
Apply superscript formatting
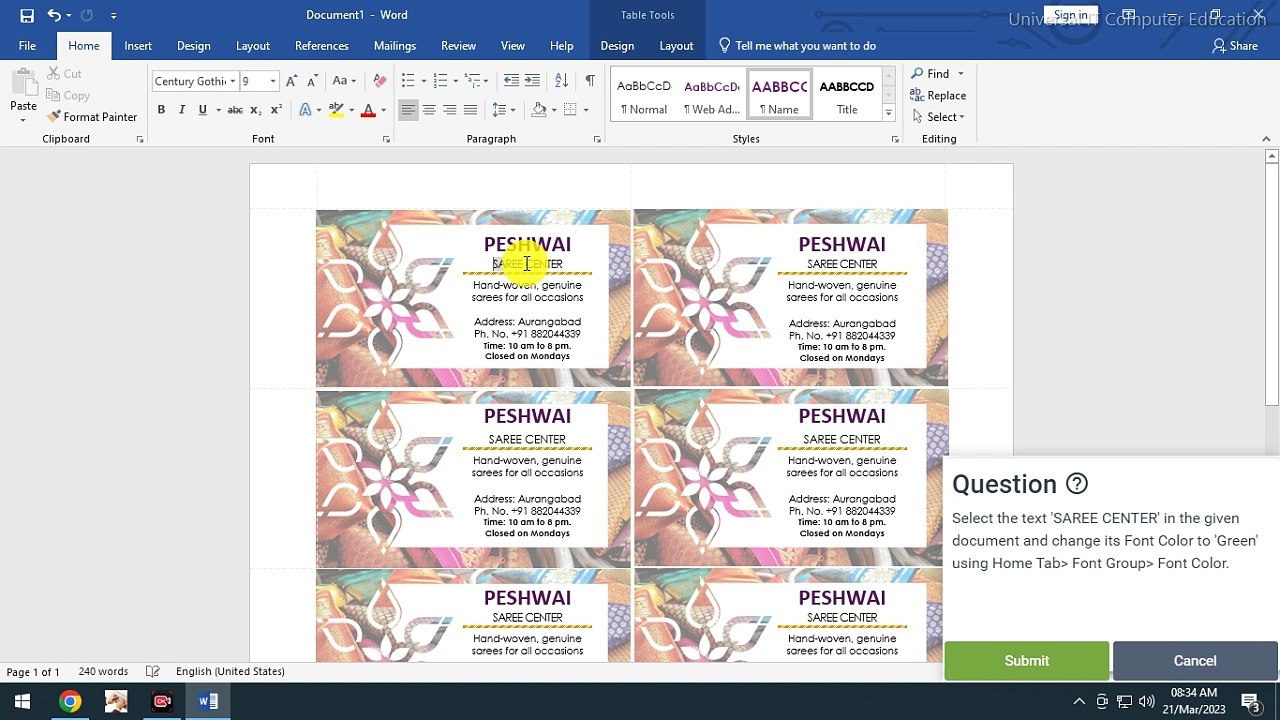click(276, 110)
